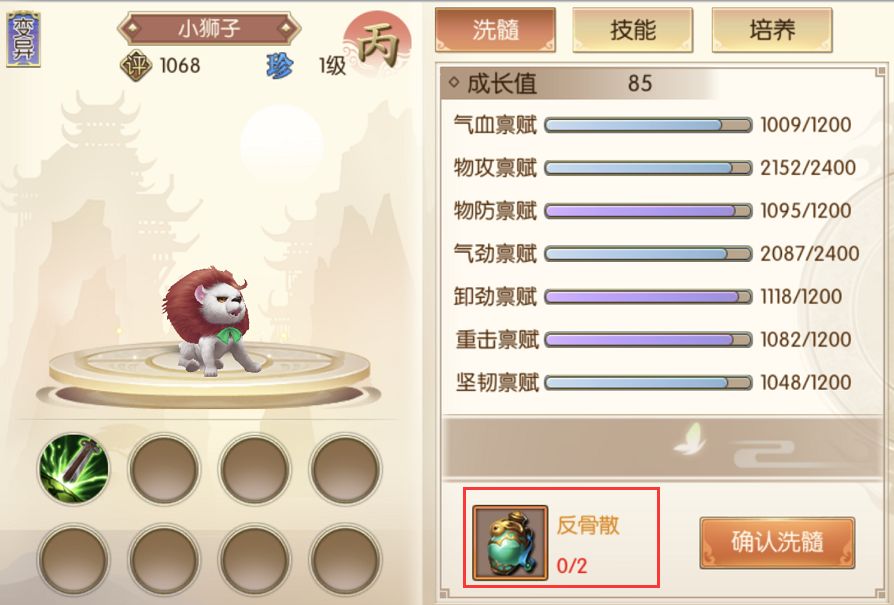Tap the 评 score emblem icon
894x605 pixels.
coord(136,66)
